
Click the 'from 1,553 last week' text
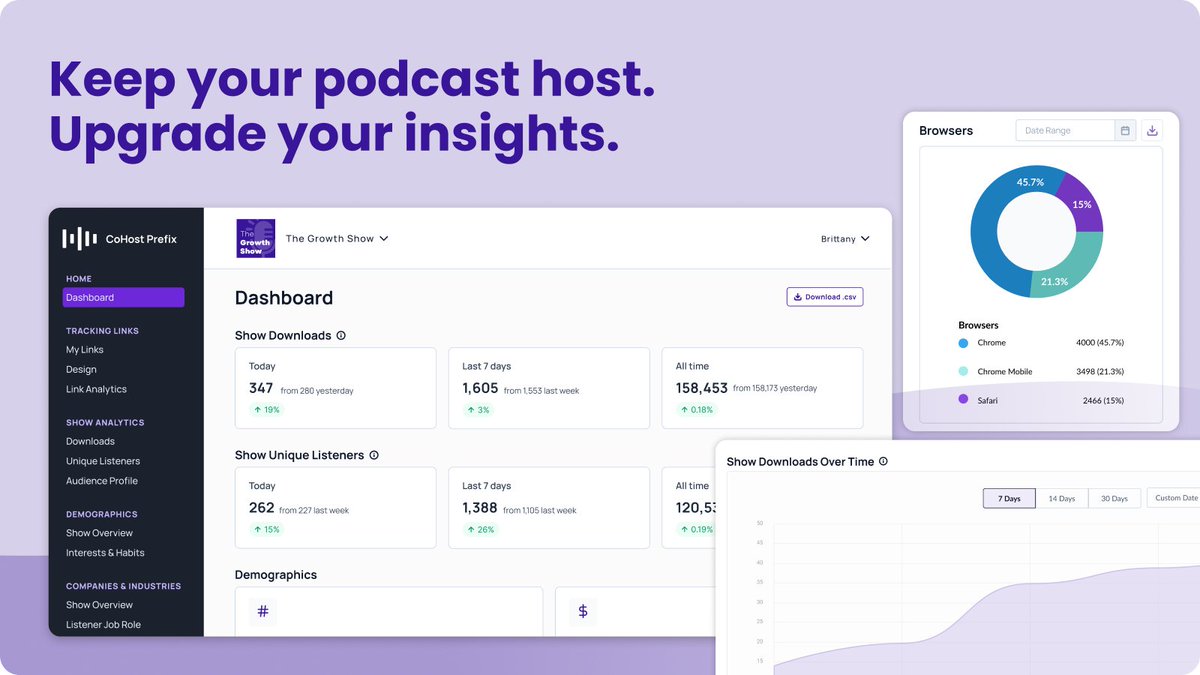tap(541, 390)
